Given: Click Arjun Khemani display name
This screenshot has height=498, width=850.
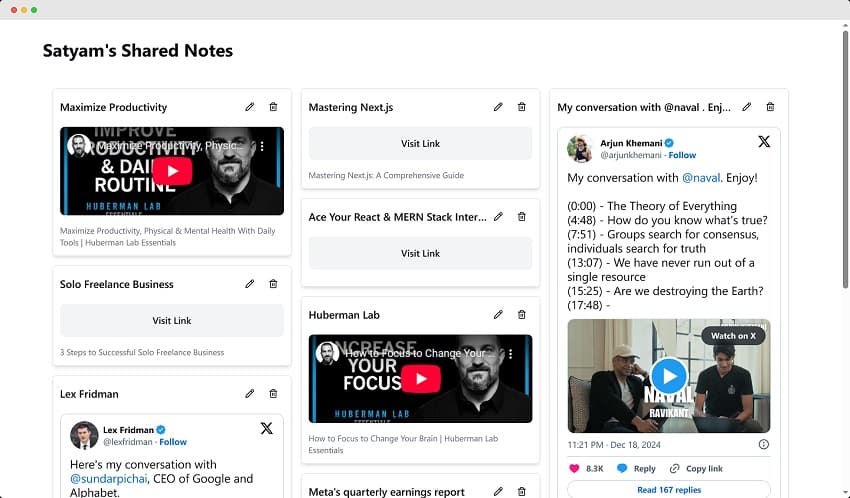Looking at the screenshot, I should [631, 143].
